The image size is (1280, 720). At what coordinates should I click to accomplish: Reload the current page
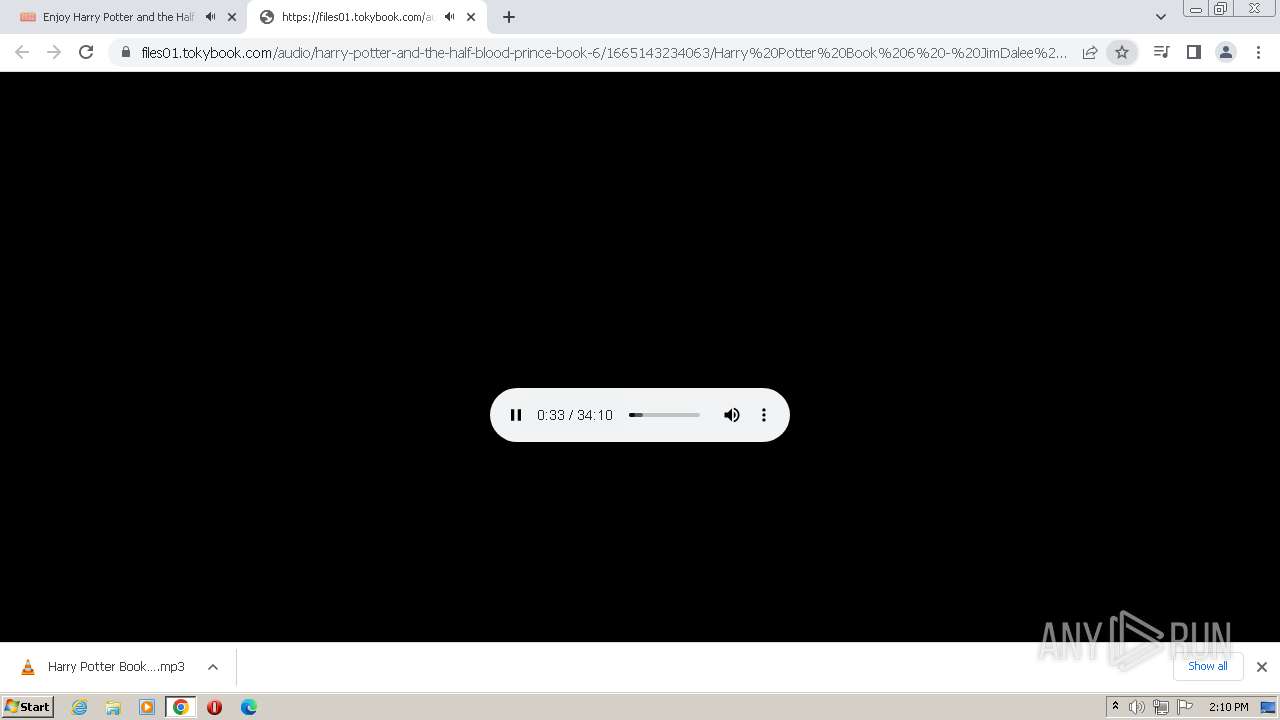[86, 53]
